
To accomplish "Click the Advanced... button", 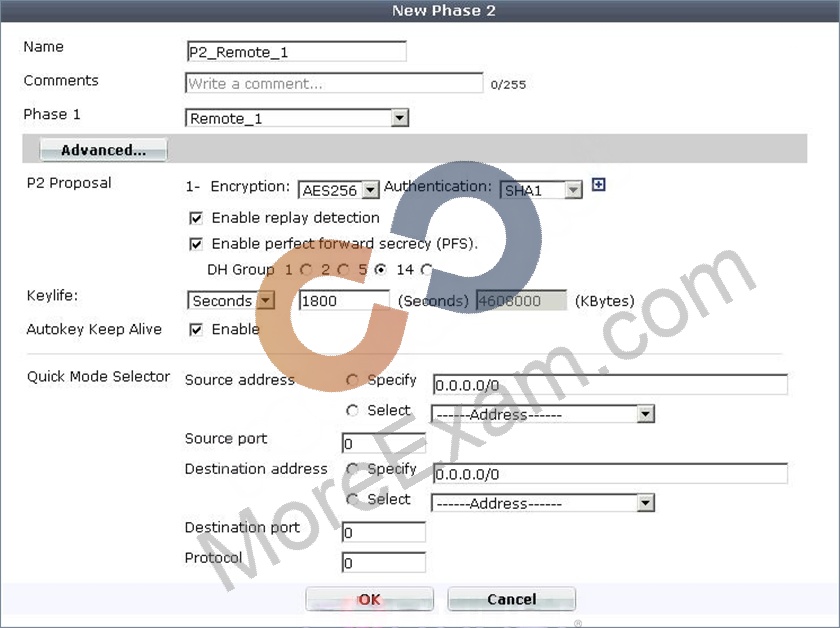I will coord(103,149).
